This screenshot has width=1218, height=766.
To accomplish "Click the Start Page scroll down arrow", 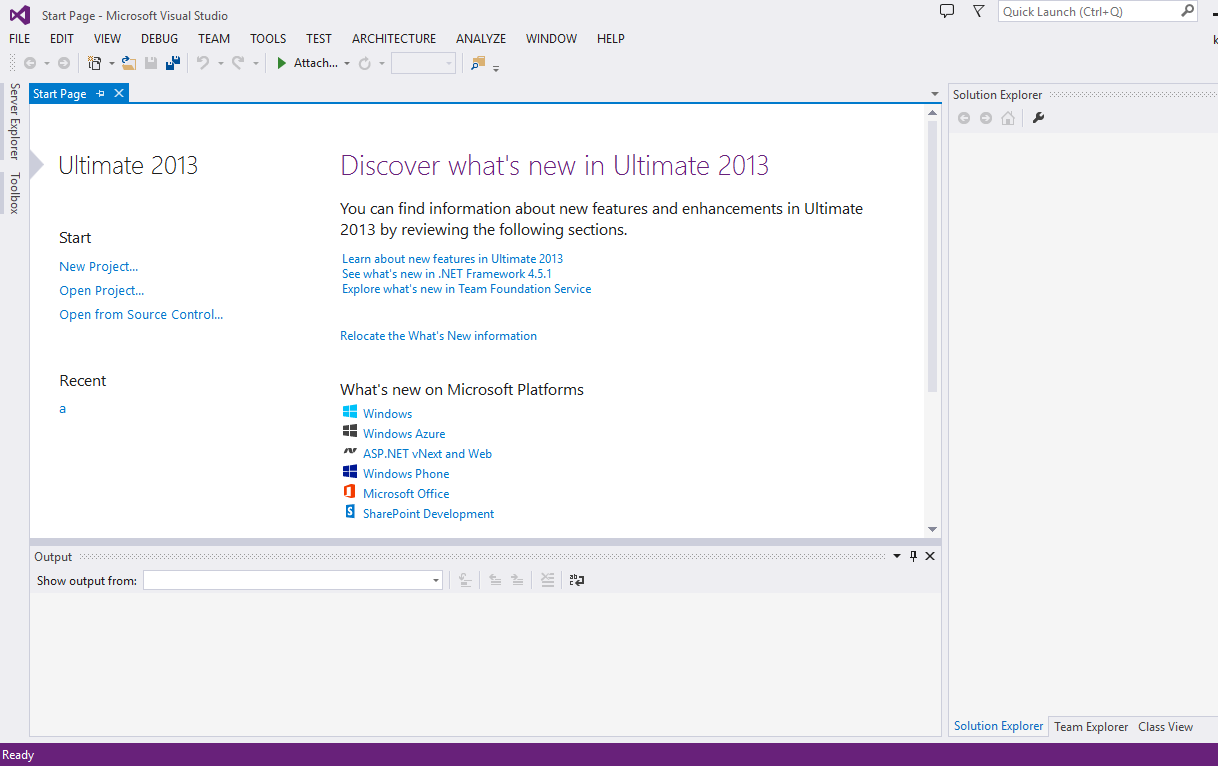I will click(933, 529).
